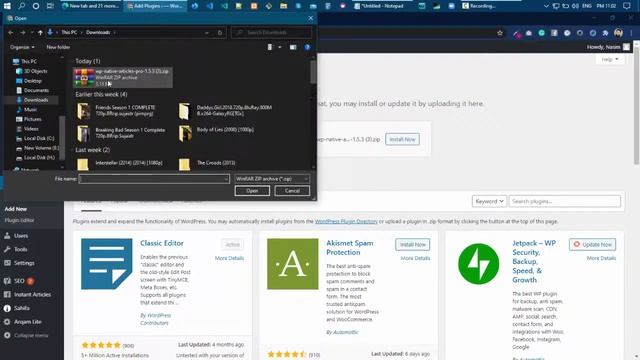The image size is (640, 360).
Task: Open the recent locations dropdown arrow
Action: 32,32
